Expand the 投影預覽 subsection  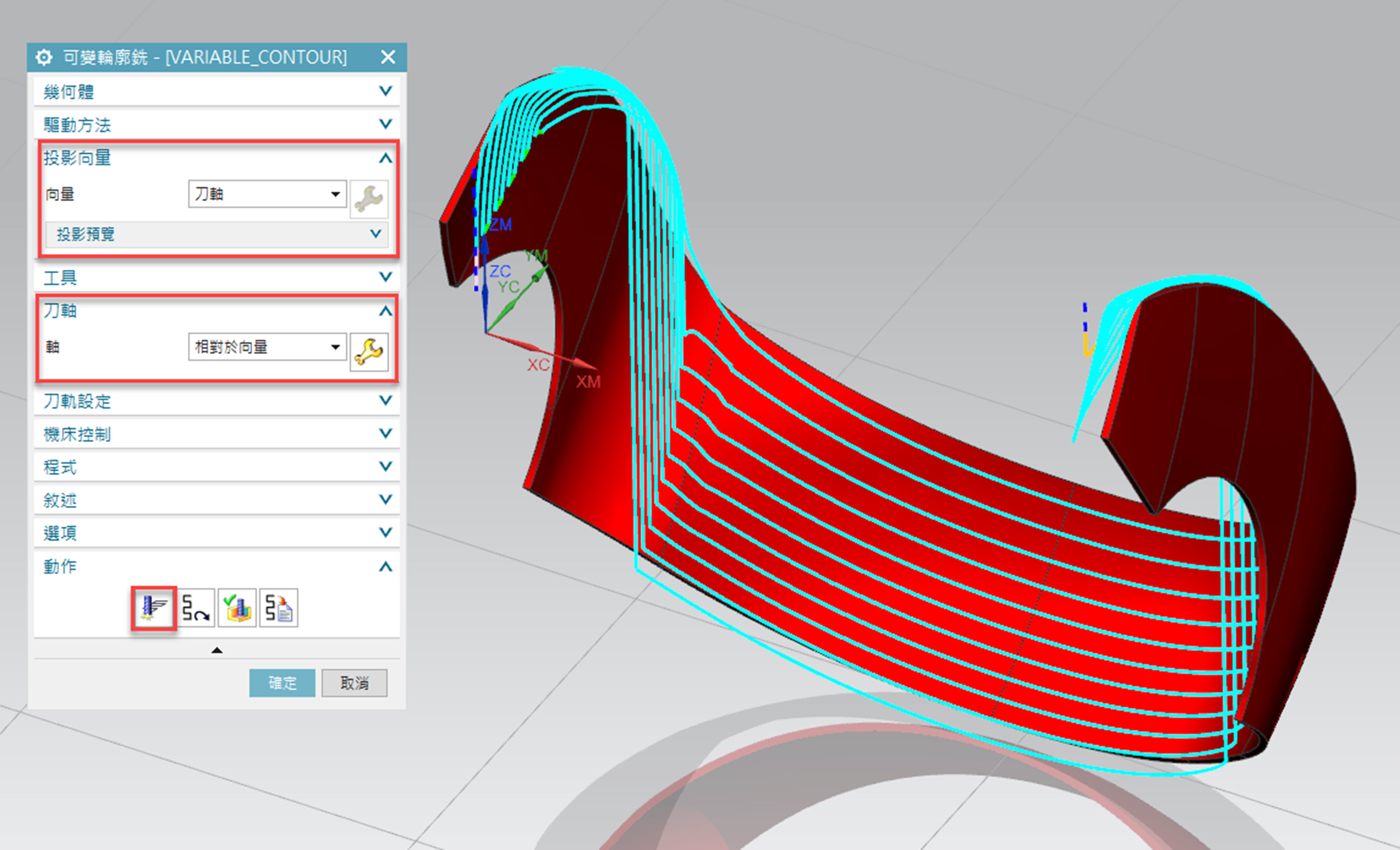point(216,234)
